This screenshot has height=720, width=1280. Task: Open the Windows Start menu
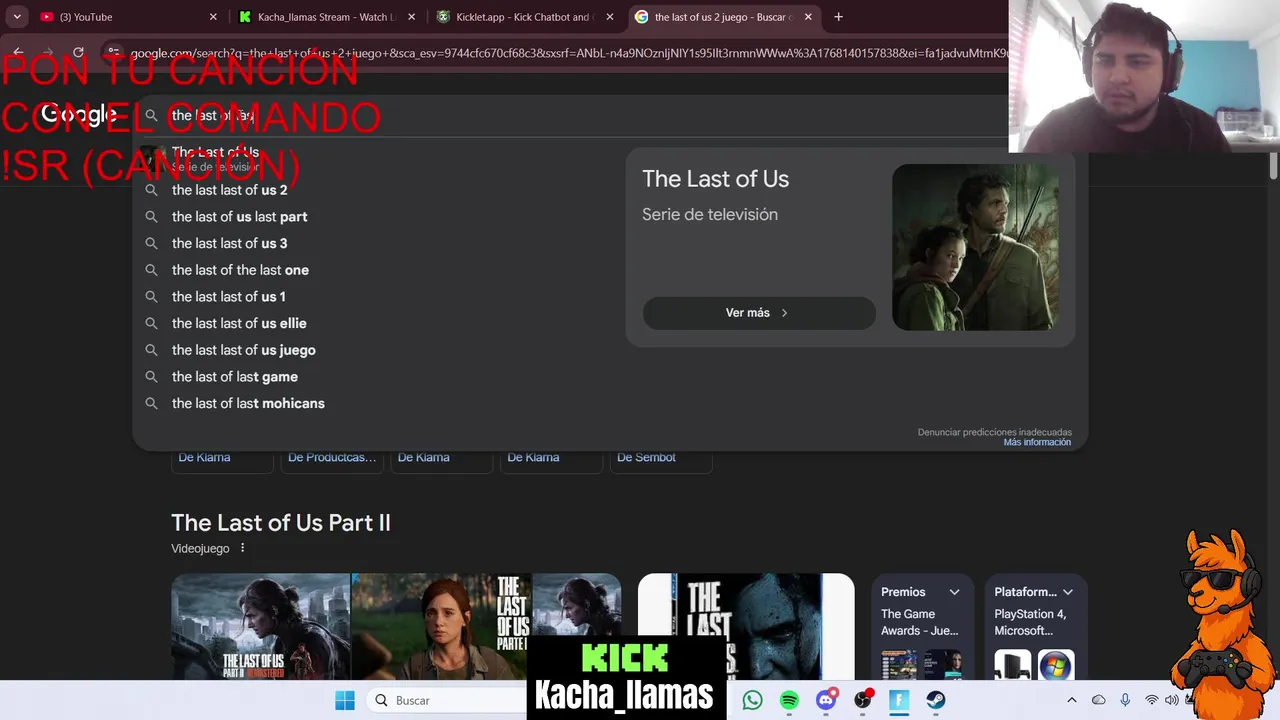point(345,700)
